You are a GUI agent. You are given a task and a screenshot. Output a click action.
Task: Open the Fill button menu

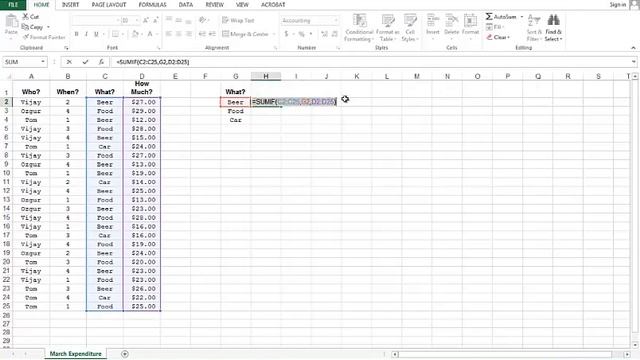pos(494,27)
